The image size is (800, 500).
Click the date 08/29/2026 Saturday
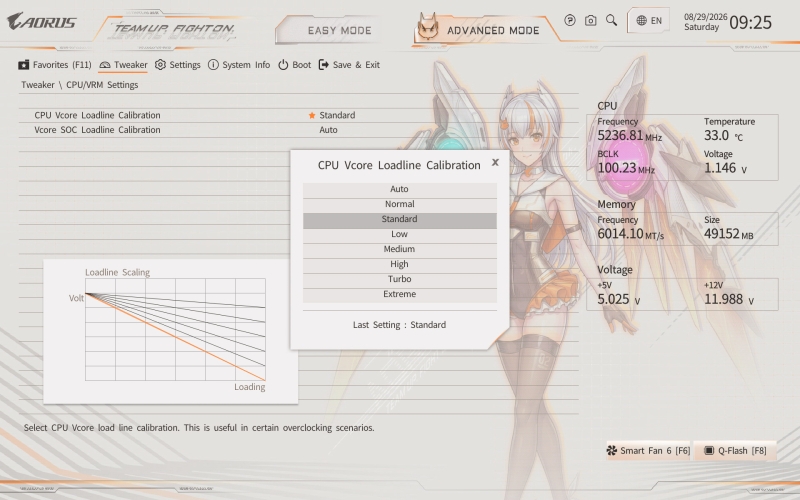[706, 22]
